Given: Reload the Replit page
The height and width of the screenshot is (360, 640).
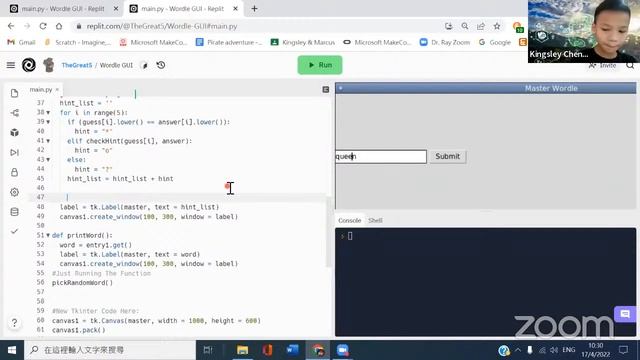Looking at the screenshot, I should pyautogui.click(x=43, y=26).
